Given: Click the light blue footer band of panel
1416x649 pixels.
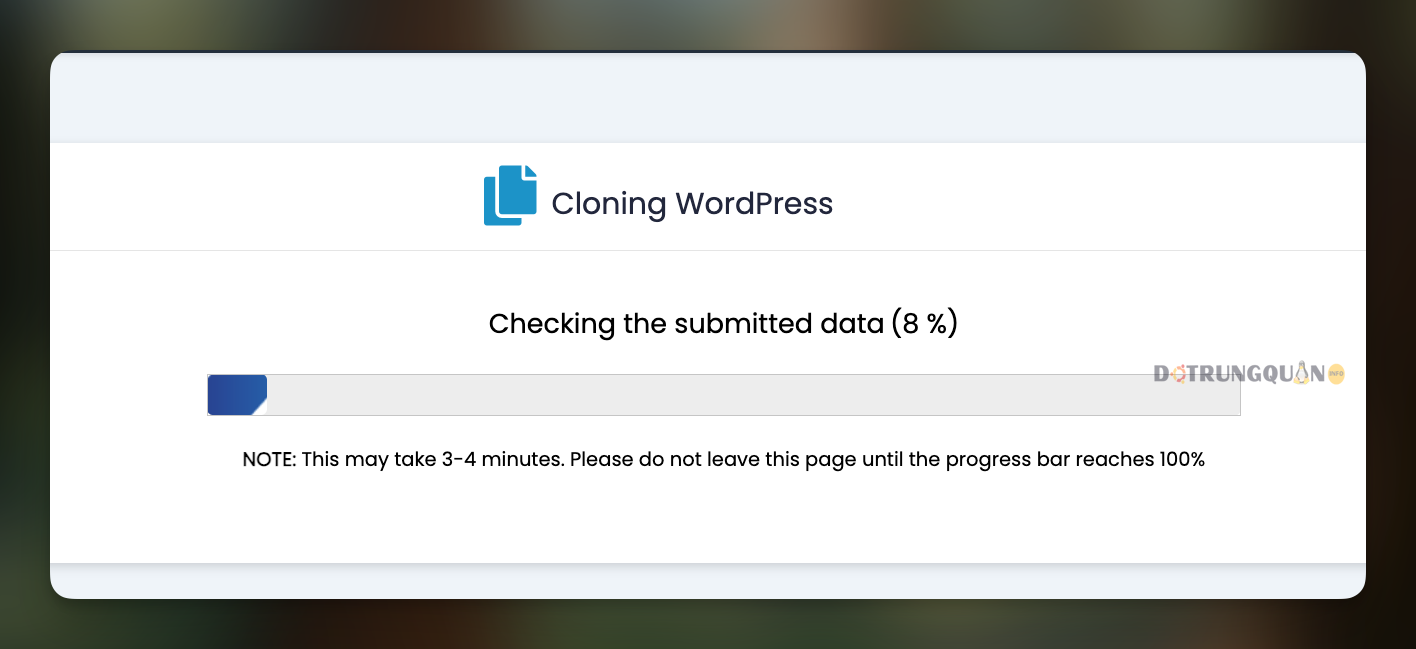Looking at the screenshot, I should [x=707, y=580].
